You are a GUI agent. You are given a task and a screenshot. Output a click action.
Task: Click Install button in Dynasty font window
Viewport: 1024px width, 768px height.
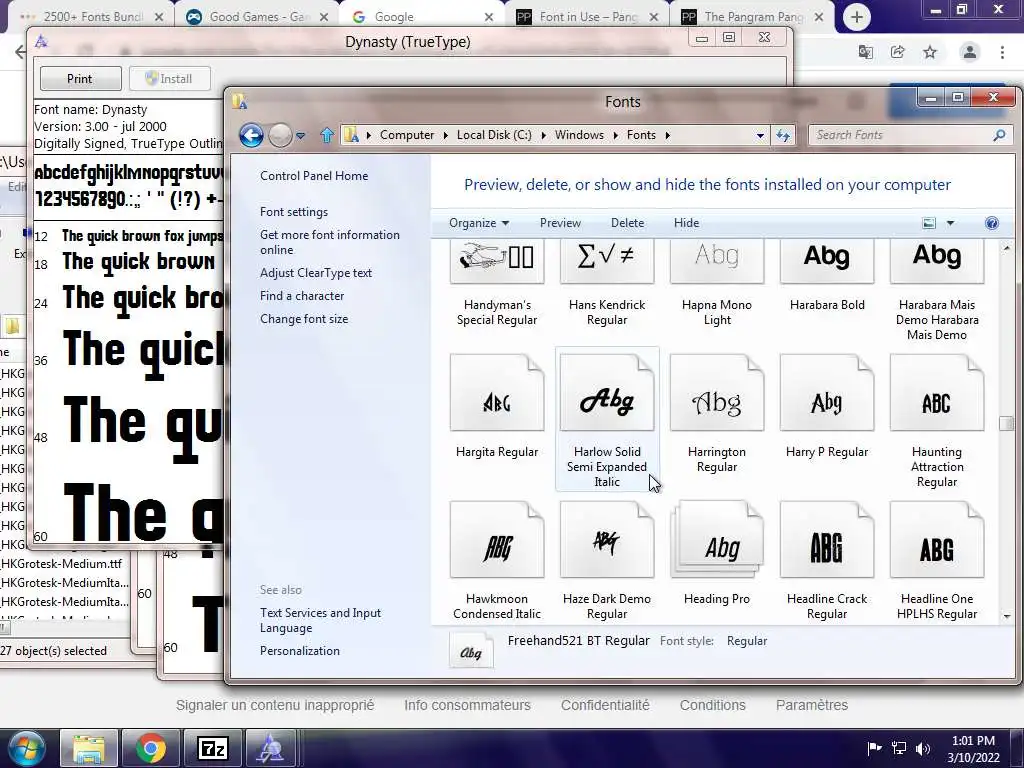[x=170, y=79]
